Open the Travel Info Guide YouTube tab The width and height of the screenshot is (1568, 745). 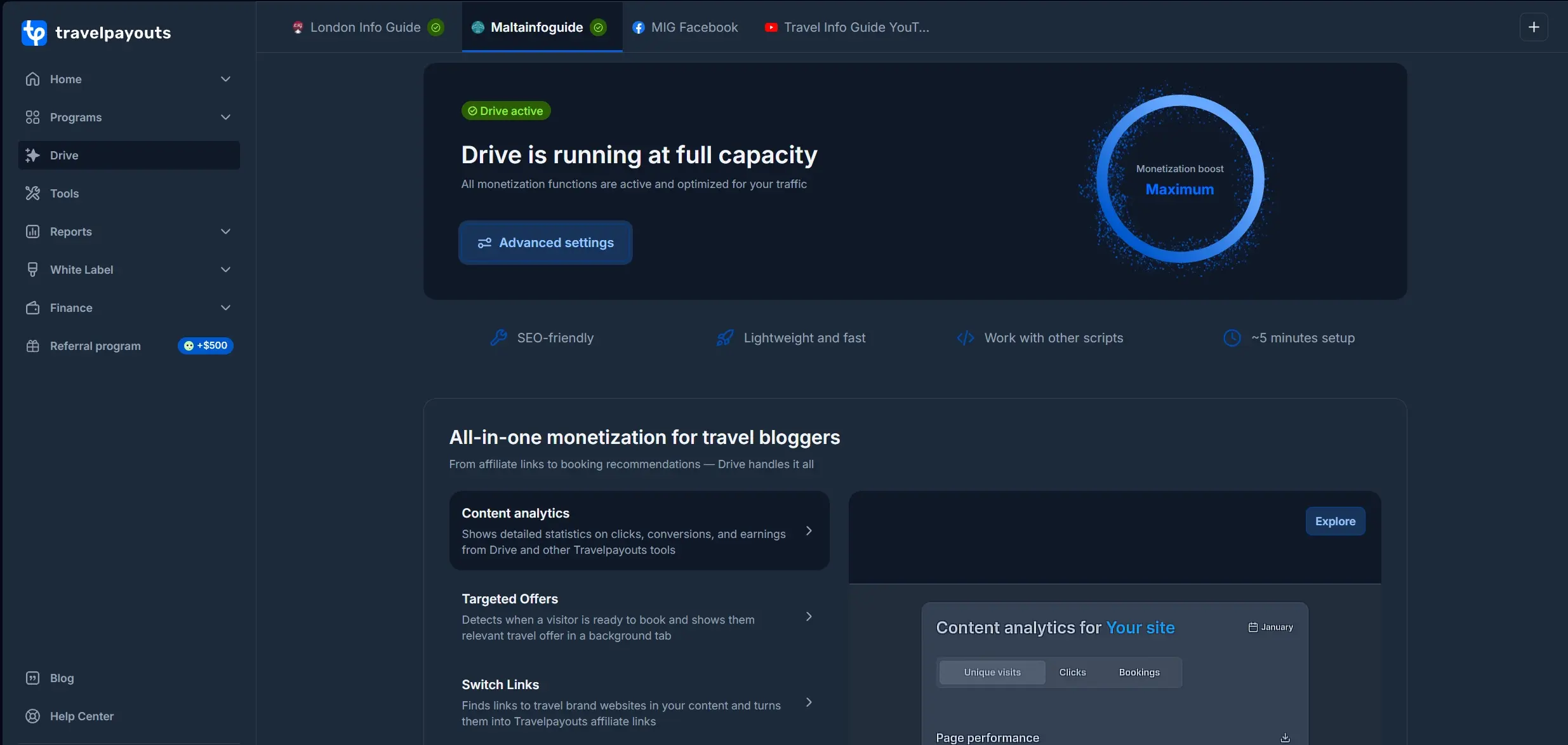click(847, 27)
